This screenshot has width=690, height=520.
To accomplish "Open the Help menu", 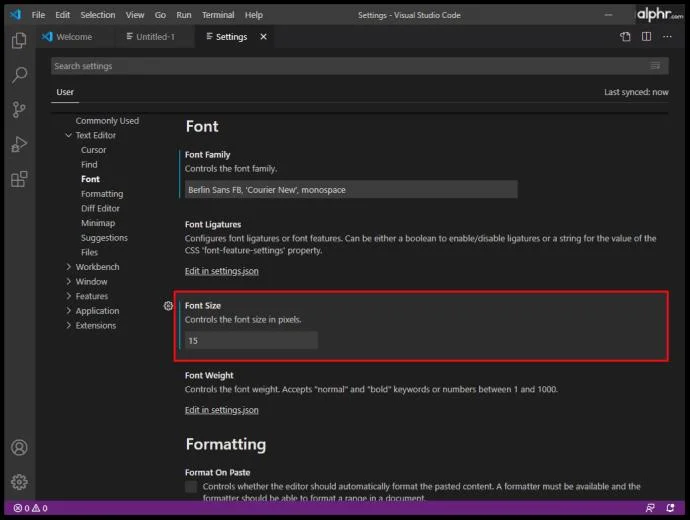I will click(x=254, y=15).
